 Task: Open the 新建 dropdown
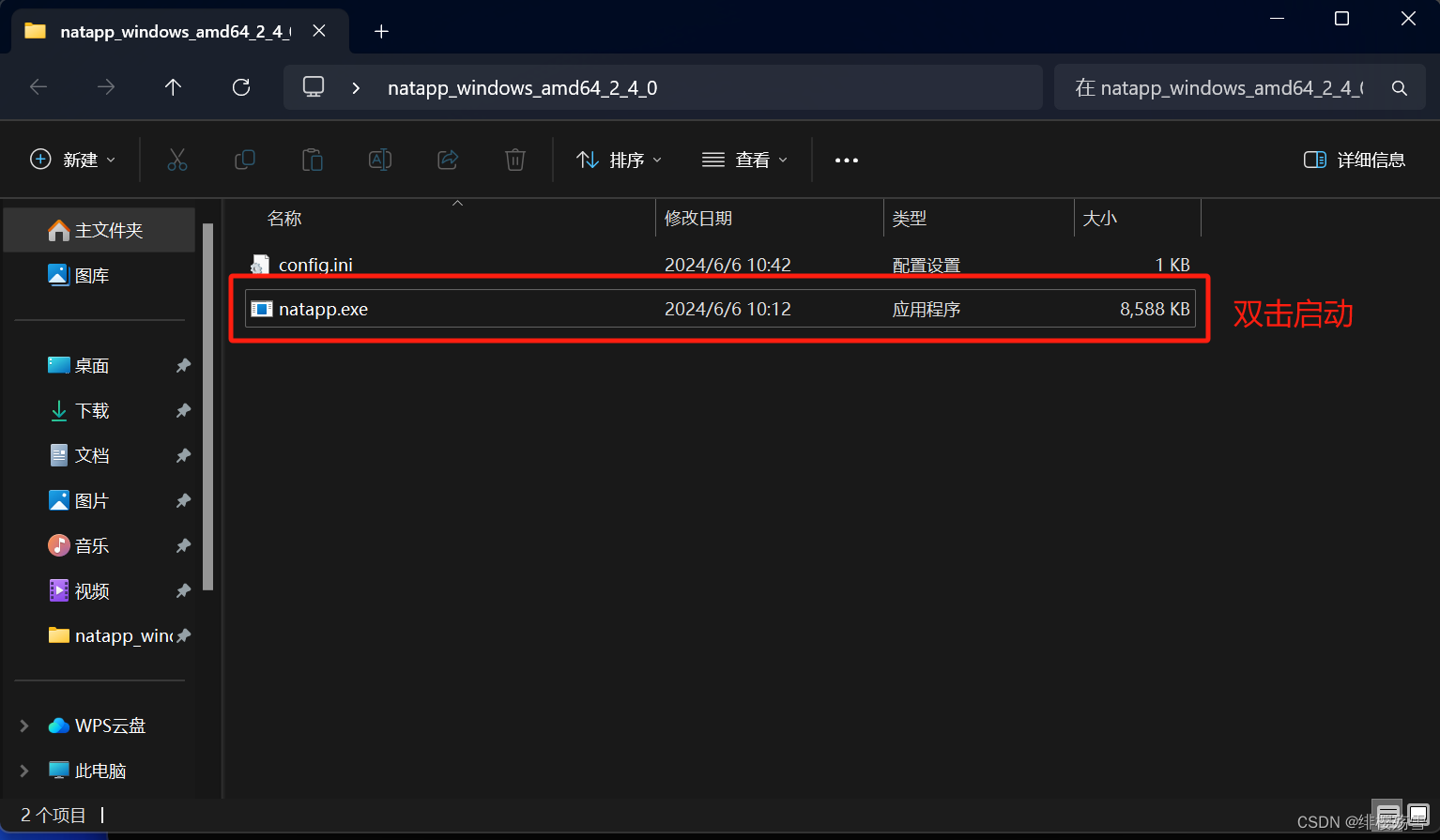tap(73, 160)
